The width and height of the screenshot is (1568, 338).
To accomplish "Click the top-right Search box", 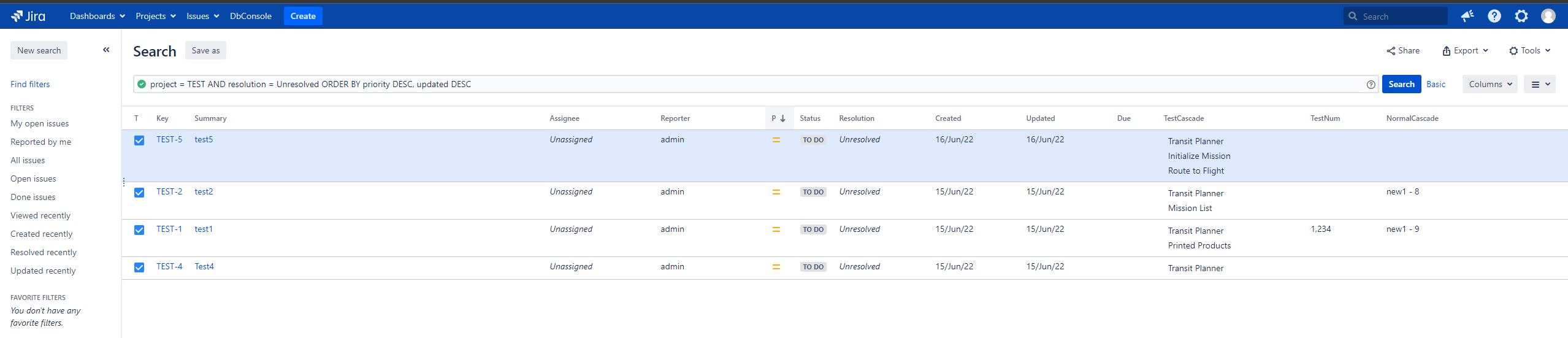I will click(x=1395, y=17).
